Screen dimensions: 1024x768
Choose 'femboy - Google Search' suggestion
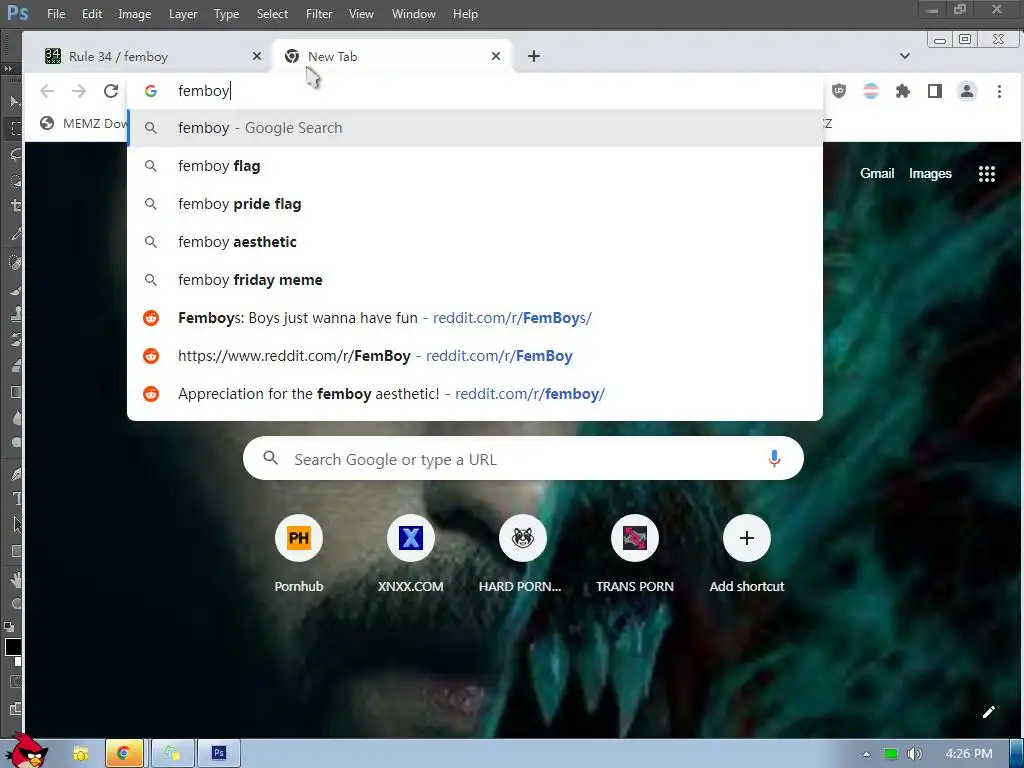click(475, 128)
